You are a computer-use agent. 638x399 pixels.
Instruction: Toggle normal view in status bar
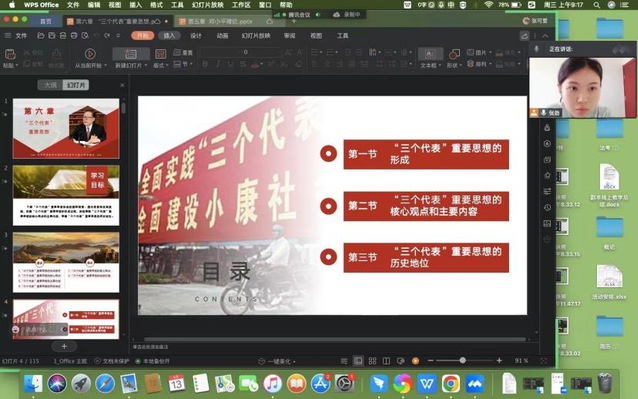pos(358,361)
